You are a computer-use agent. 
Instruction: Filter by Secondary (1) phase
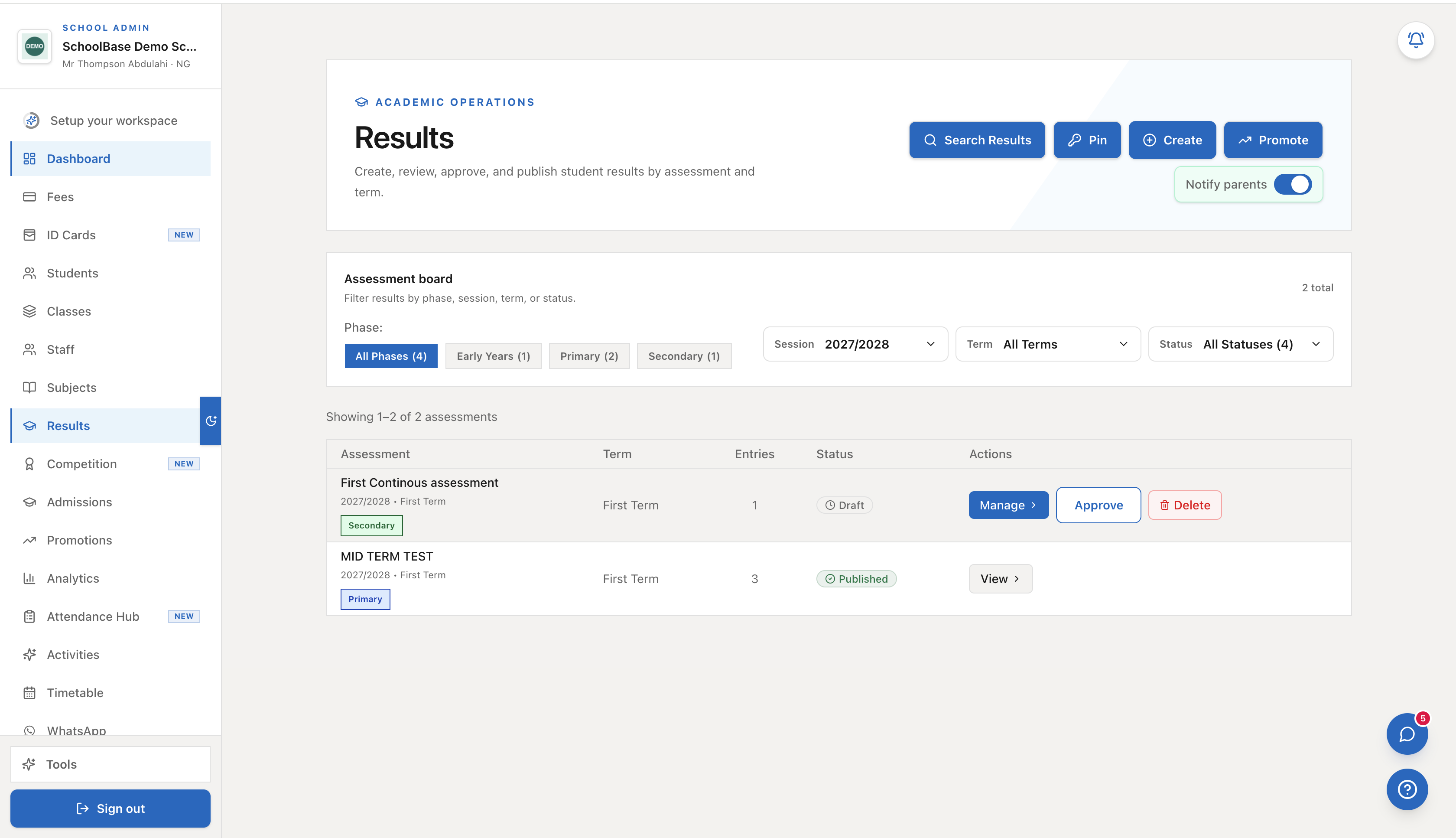[683, 355]
